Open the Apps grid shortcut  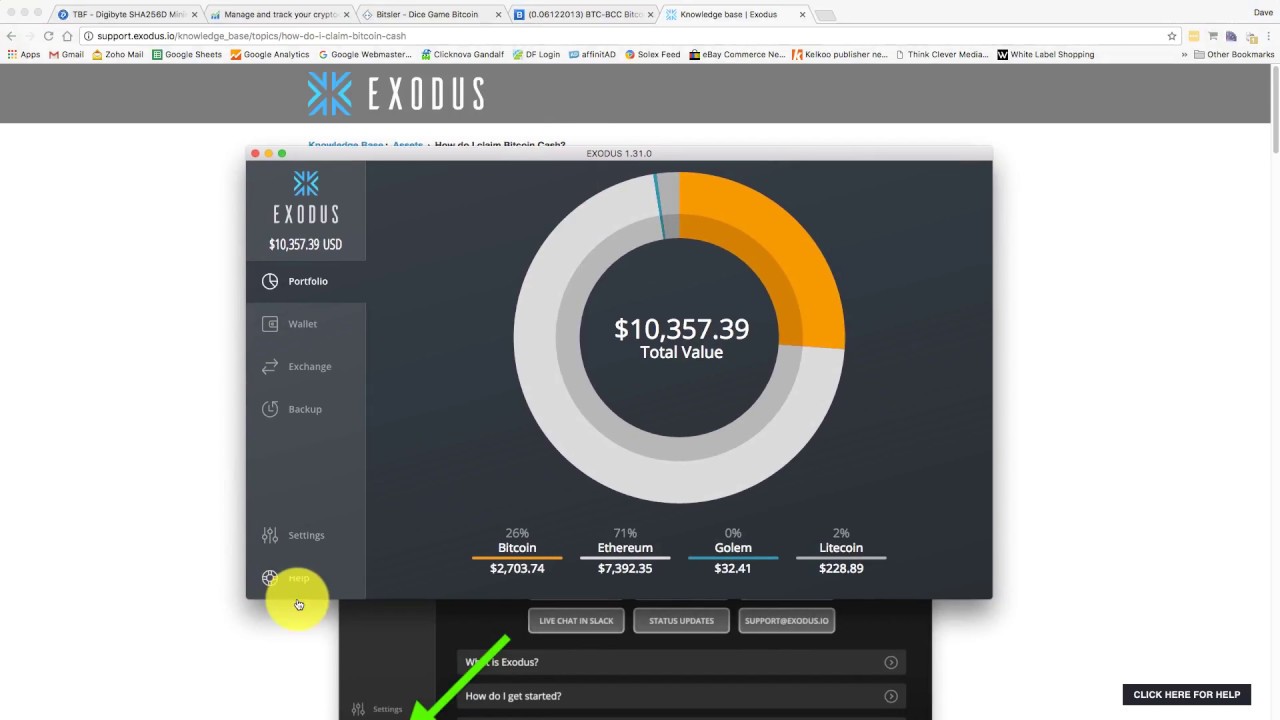(x=24, y=54)
